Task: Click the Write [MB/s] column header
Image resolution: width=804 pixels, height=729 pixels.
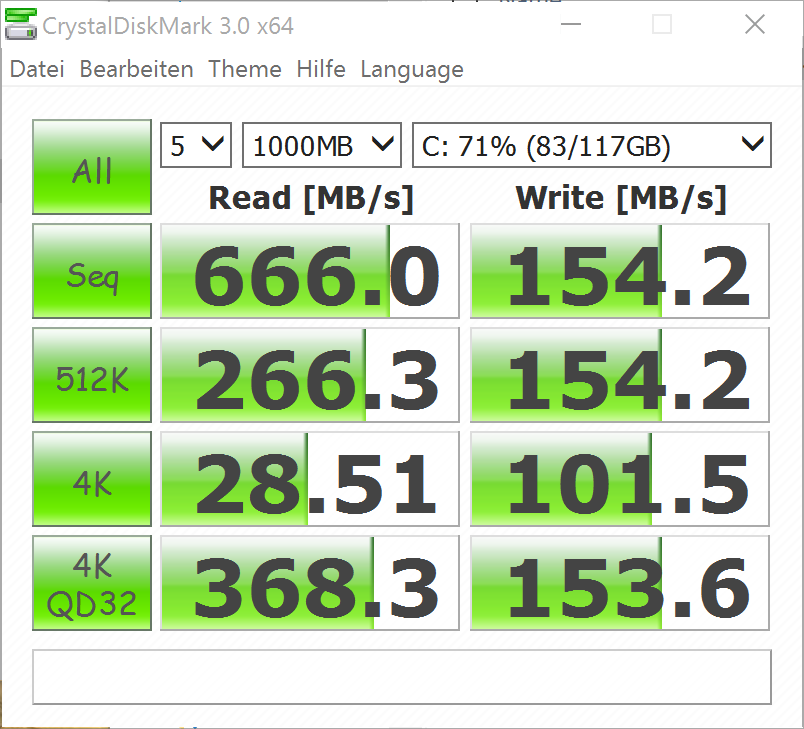Action: point(621,198)
